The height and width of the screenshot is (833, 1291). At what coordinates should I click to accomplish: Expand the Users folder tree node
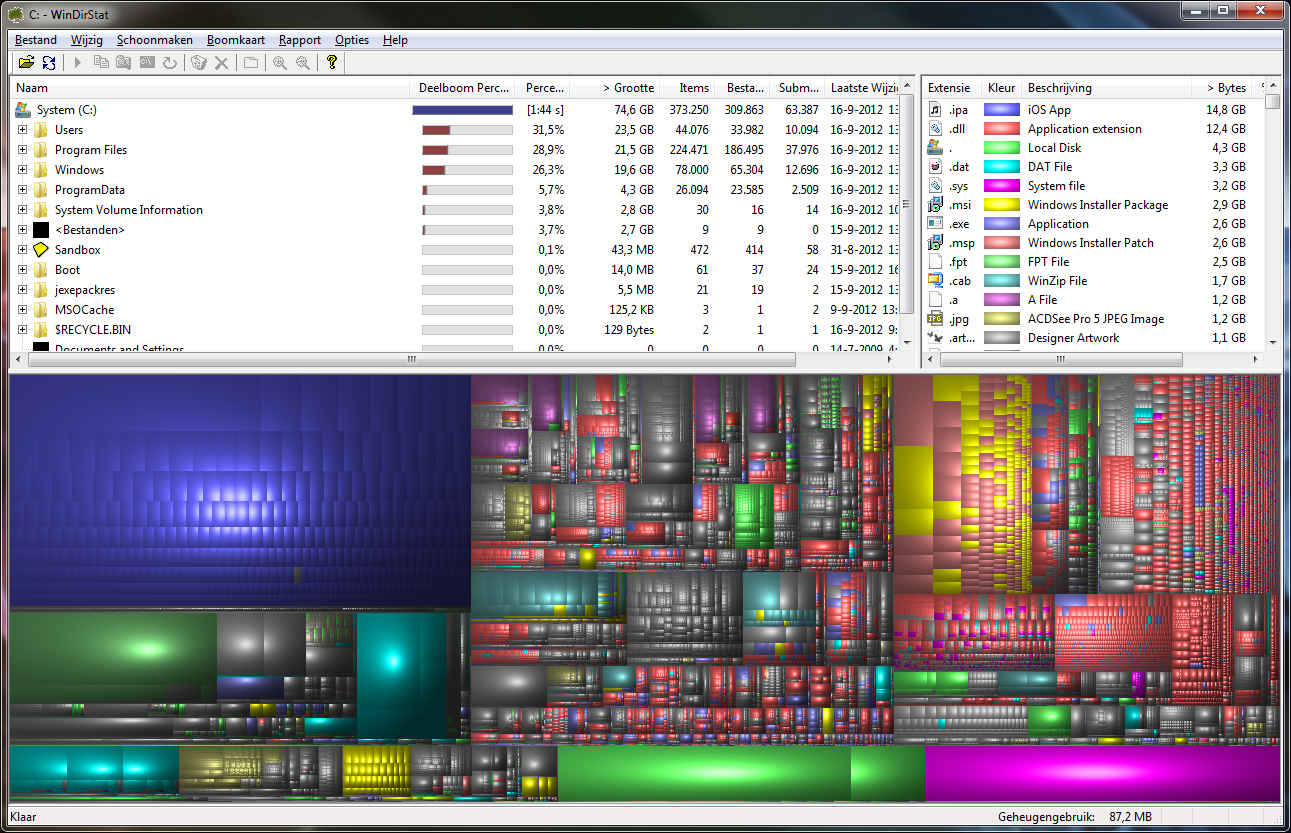[x=22, y=130]
